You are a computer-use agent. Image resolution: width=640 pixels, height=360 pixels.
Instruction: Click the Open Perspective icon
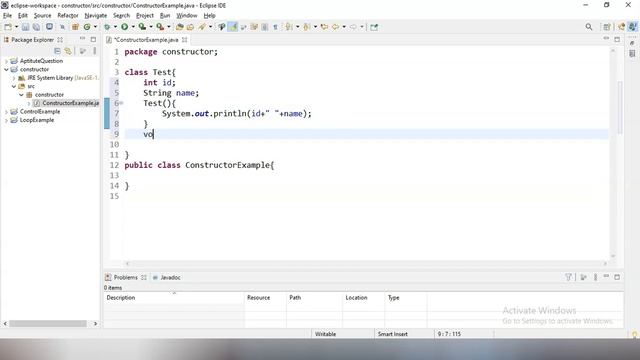point(607,27)
